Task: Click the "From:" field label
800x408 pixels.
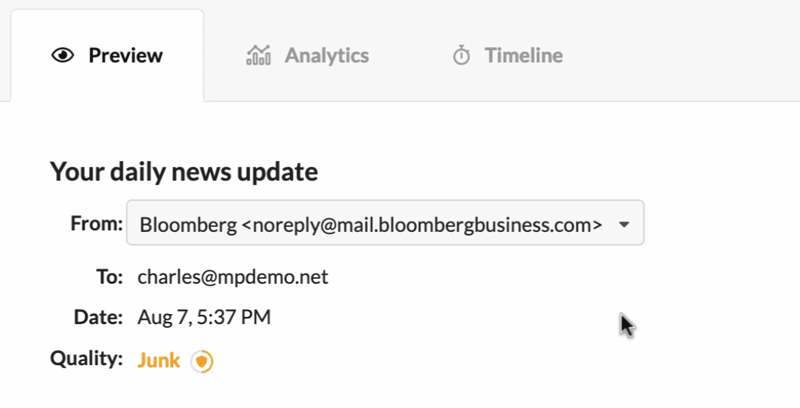Action: [x=96, y=223]
